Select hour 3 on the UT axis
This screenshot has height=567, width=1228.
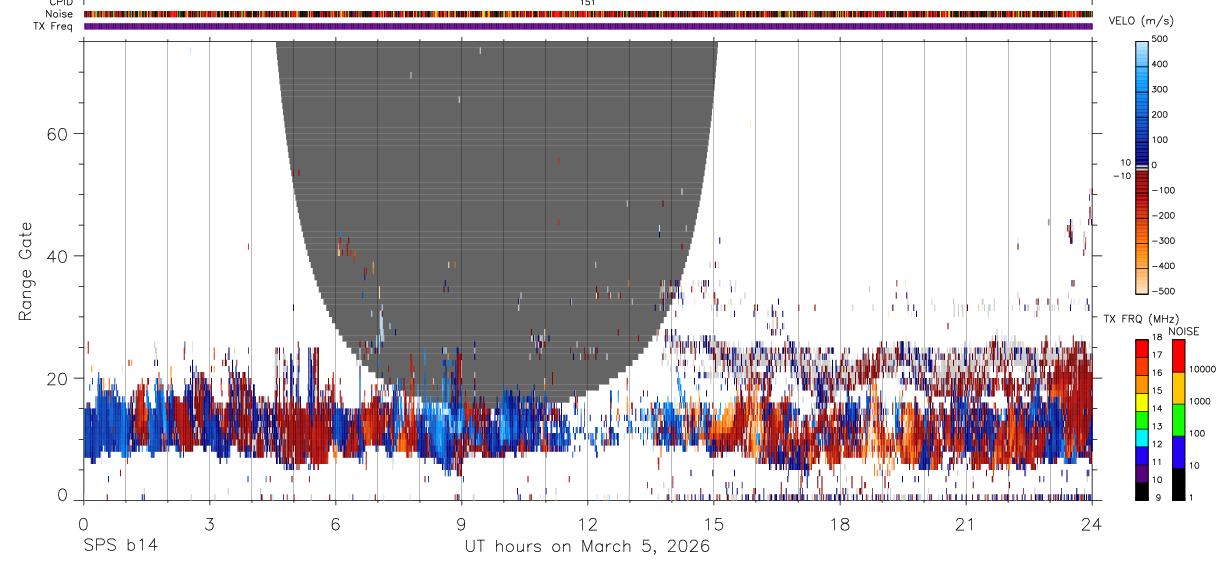(209, 524)
